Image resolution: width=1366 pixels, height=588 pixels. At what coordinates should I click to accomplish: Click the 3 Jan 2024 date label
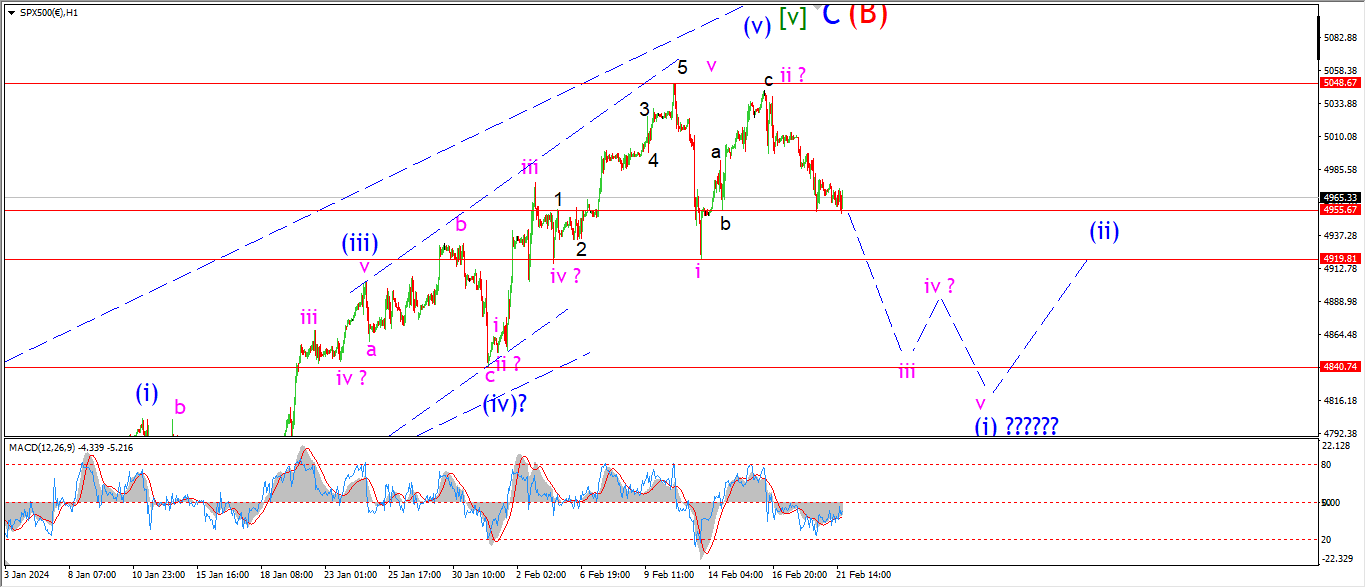click(27, 575)
